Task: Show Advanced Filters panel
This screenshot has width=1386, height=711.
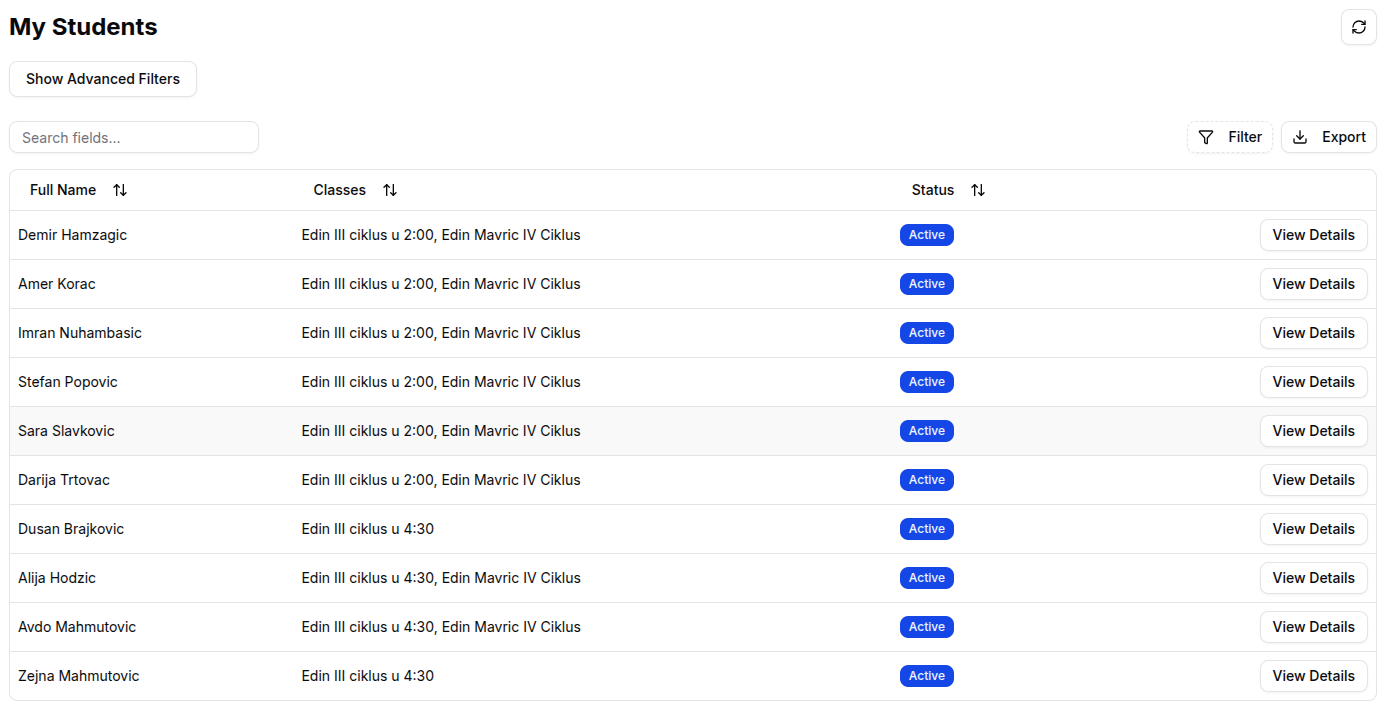Action: [103, 79]
